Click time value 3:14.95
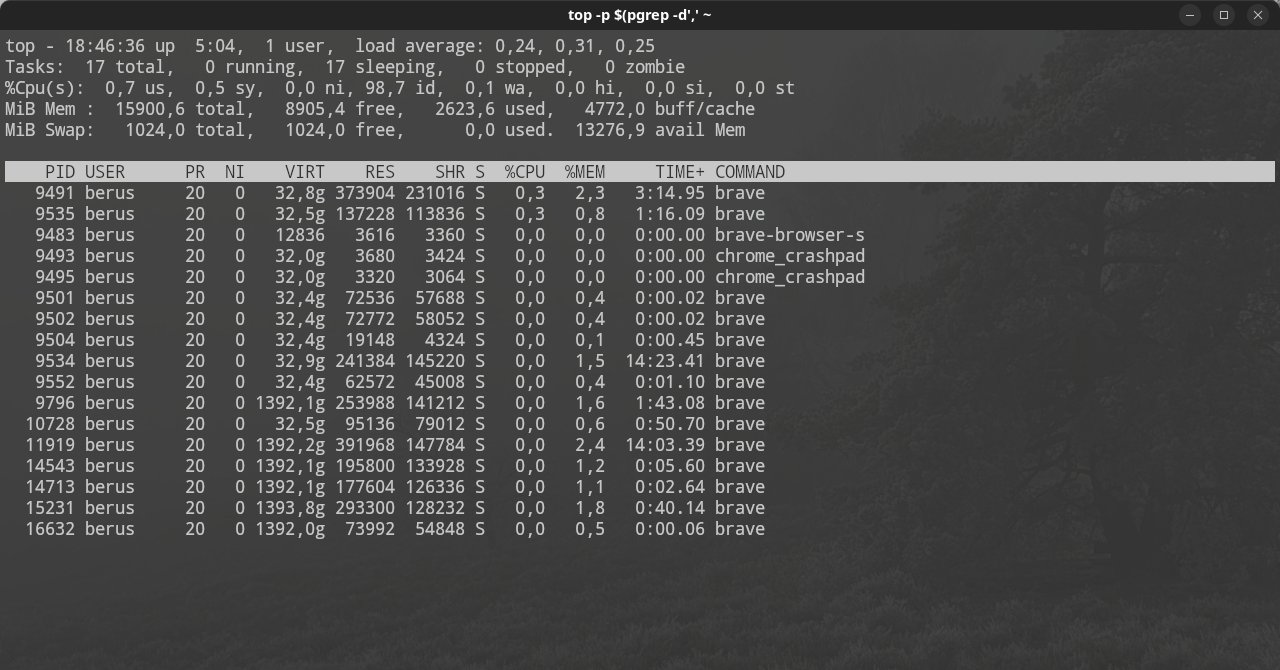This screenshot has width=1280, height=670. point(670,193)
